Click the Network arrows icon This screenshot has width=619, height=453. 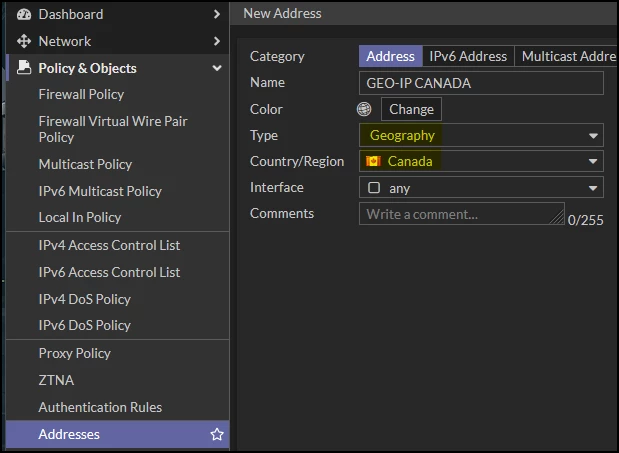24,41
